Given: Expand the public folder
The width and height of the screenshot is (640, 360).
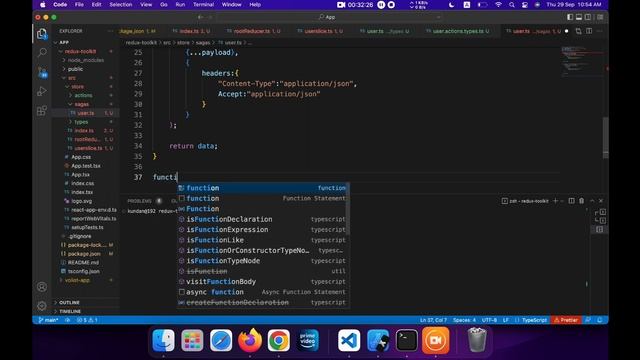Looking at the screenshot, I should tap(75, 69).
